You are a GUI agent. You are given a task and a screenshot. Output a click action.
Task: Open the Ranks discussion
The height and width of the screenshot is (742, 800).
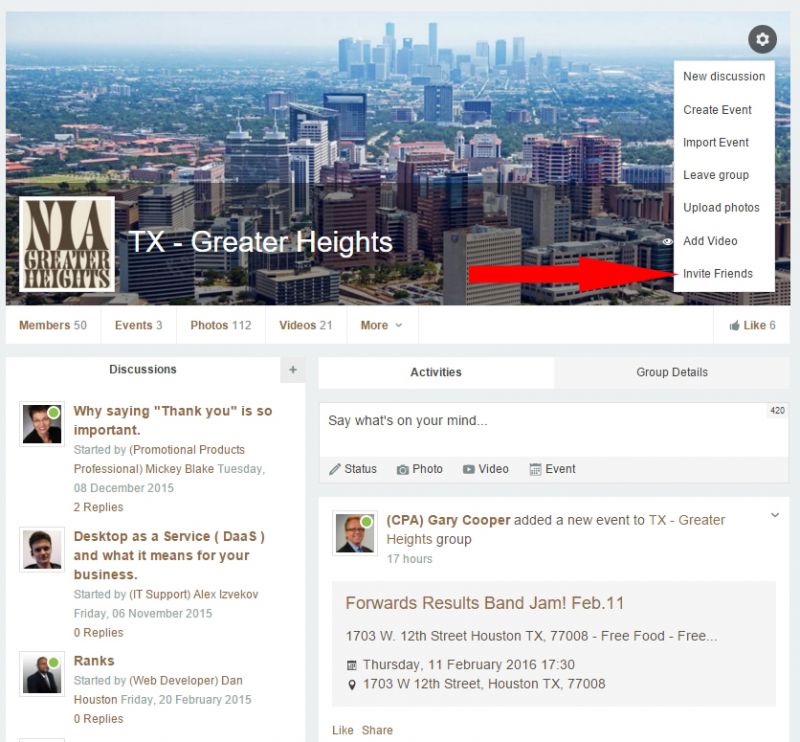(94, 661)
